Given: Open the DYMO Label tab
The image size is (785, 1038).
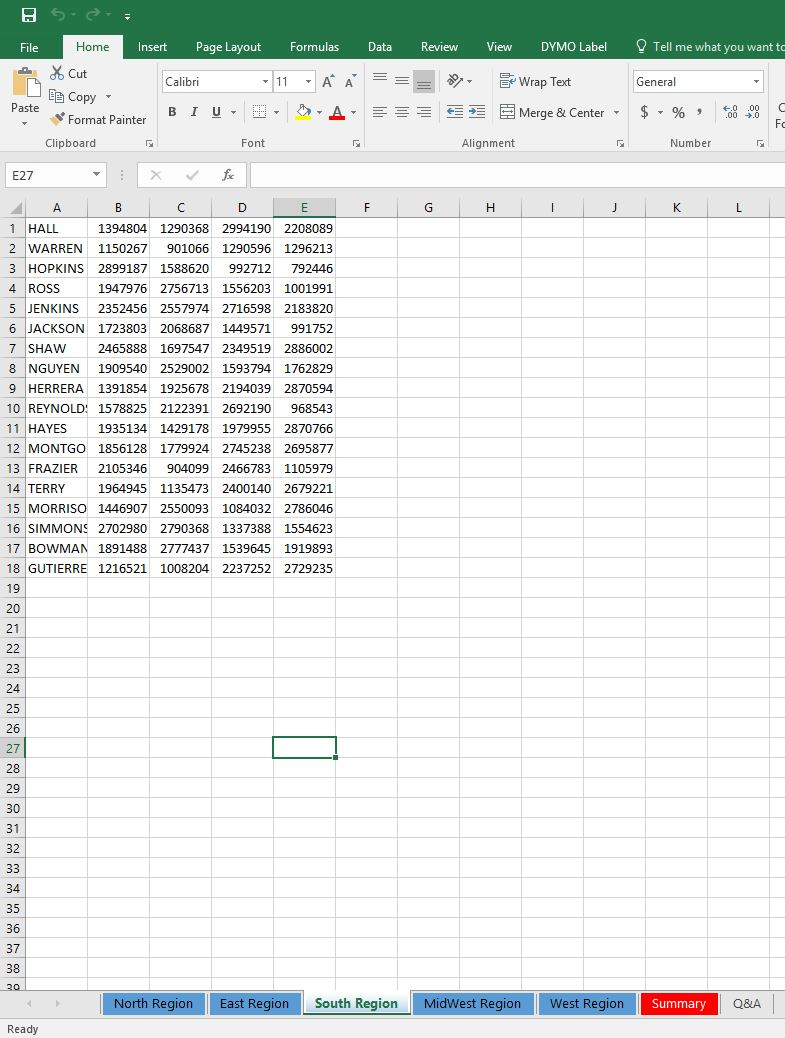Looking at the screenshot, I should (574, 47).
